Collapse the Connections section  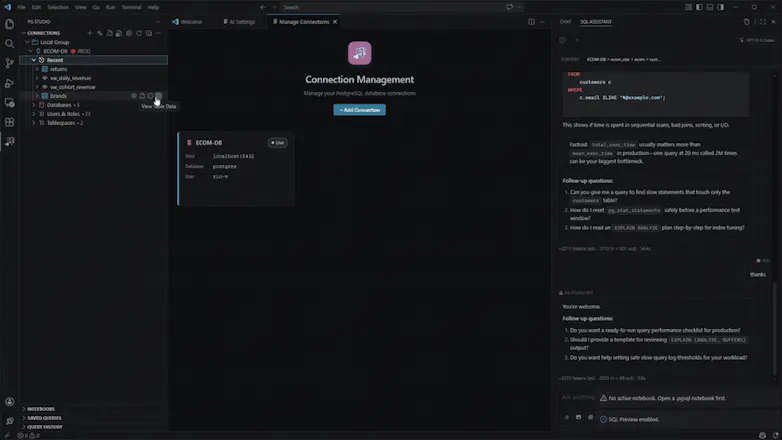tap(23, 33)
